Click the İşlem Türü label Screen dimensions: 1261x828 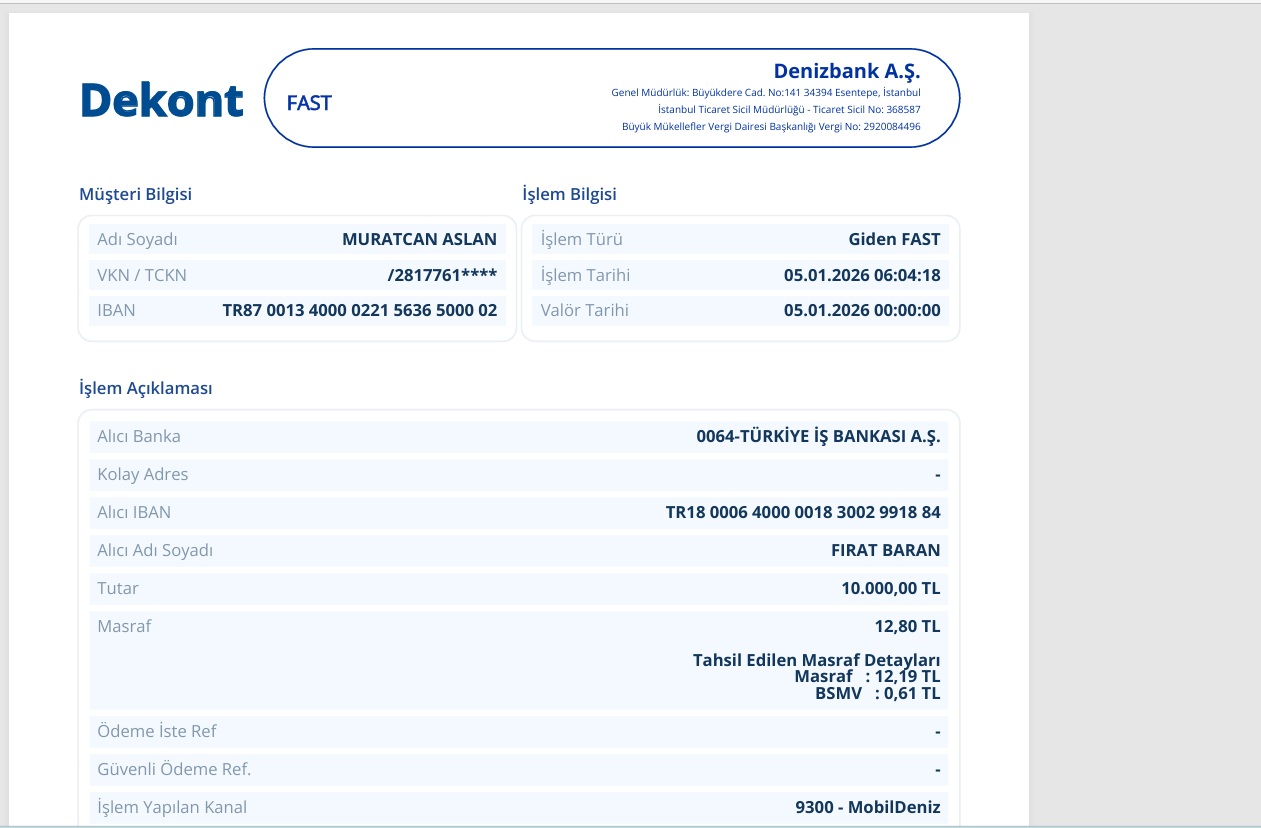[582, 239]
